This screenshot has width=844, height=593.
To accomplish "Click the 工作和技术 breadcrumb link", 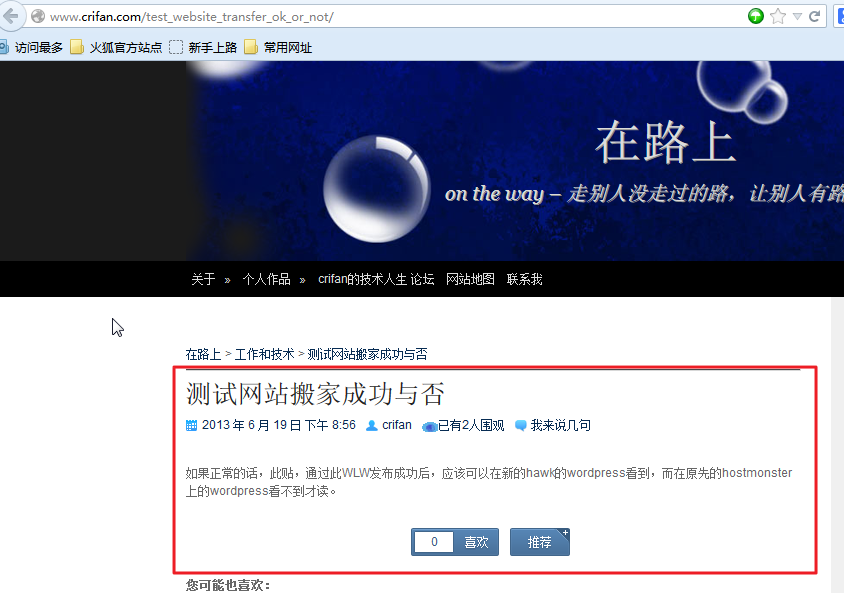I will (x=264, y=354).
